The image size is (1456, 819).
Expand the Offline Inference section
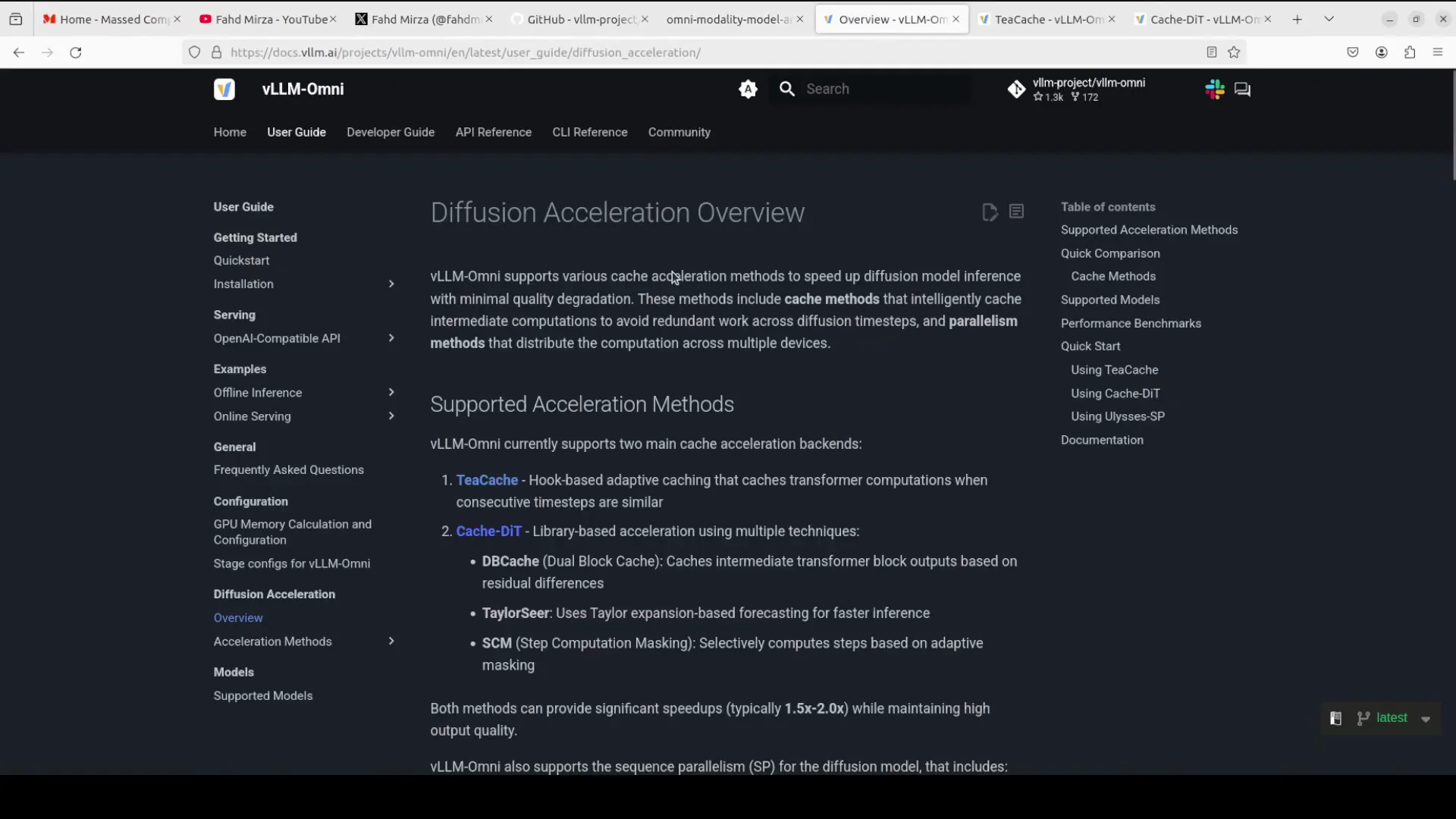[391, 393]
